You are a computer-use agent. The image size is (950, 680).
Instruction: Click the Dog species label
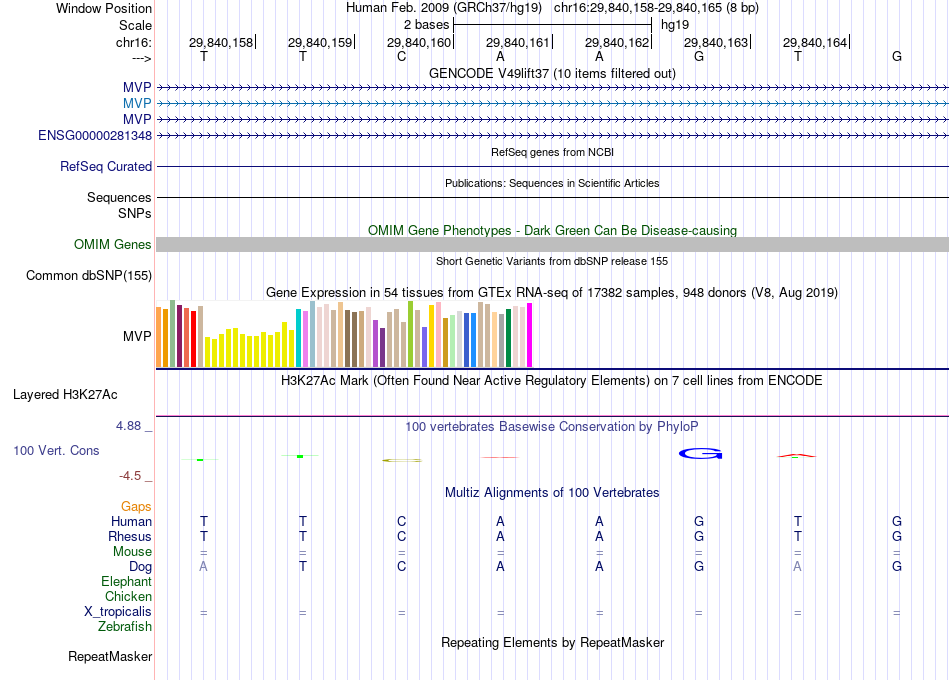pyautogui.click(x=141, y=567)
